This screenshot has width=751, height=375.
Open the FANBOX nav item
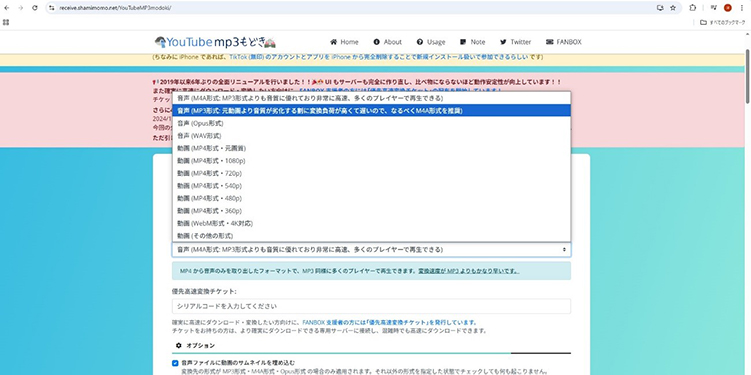point(564,42)
